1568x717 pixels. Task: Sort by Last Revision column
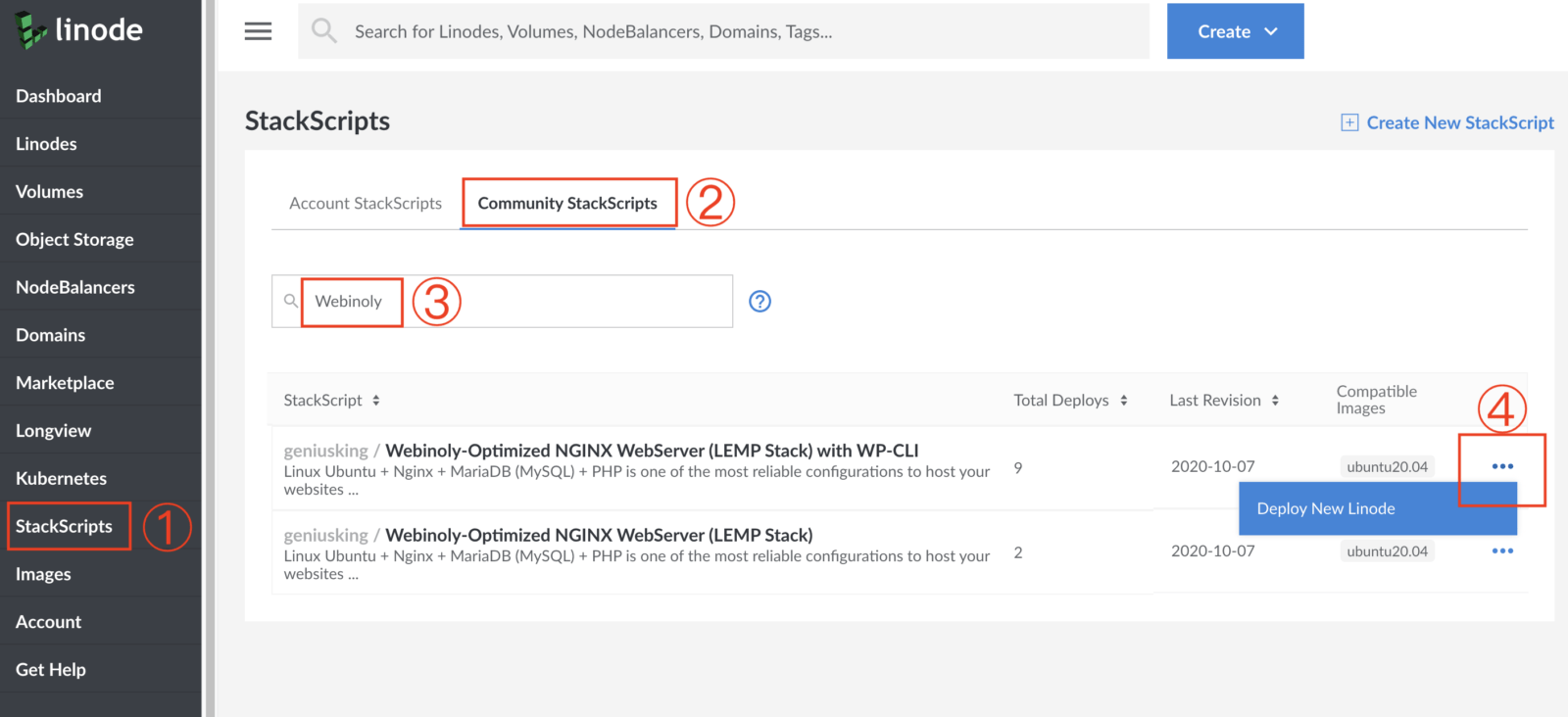[x=1224, y=400]
